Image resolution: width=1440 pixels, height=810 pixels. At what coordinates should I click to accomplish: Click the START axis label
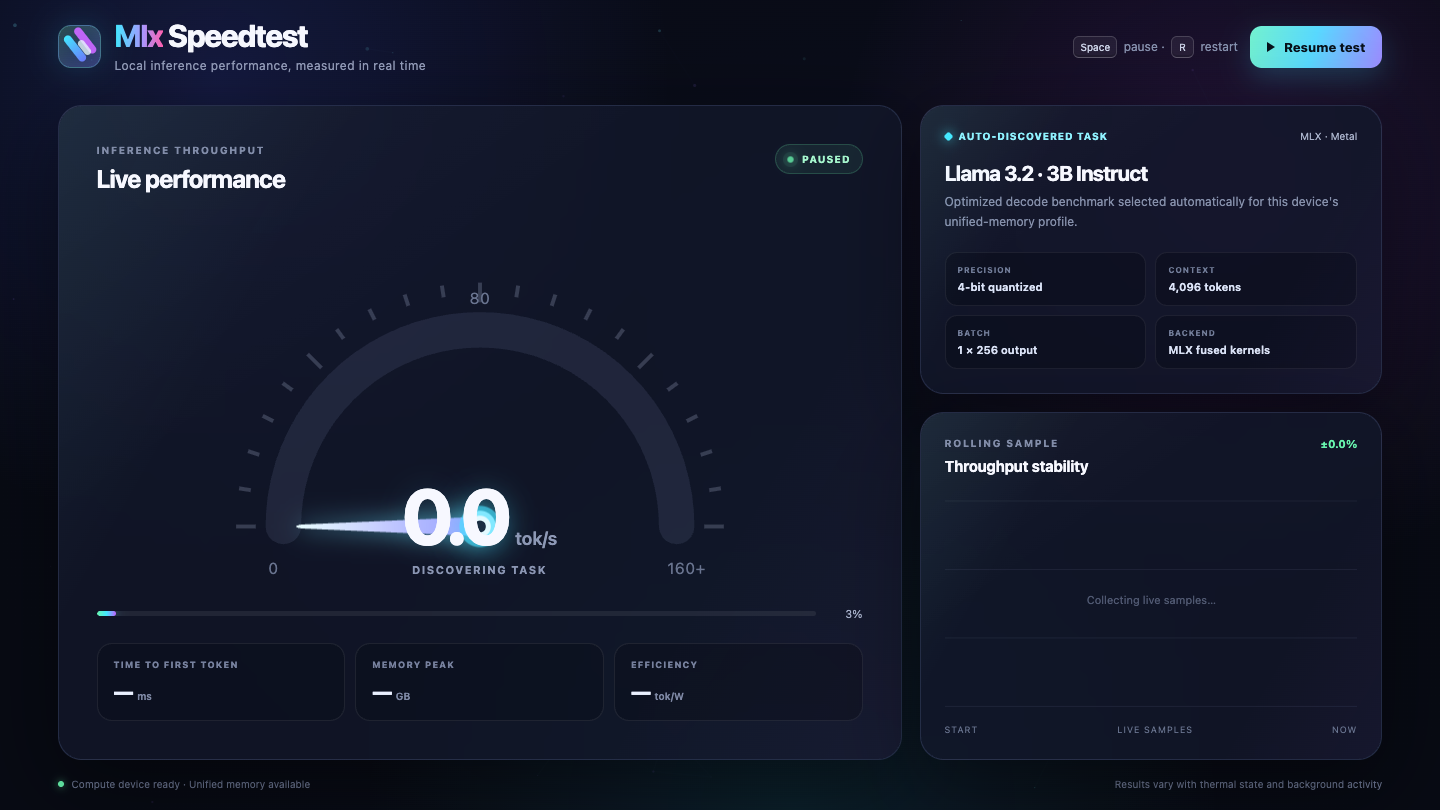(x=961, y=730)
